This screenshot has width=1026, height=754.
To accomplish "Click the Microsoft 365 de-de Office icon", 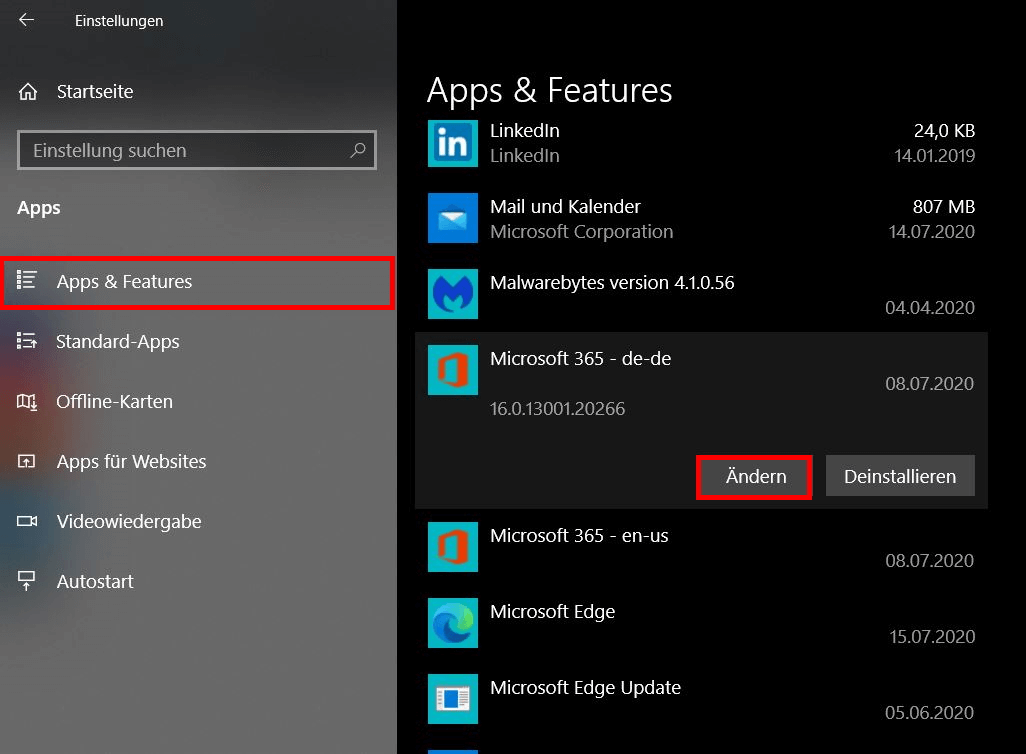I will (x=453, y=370).
